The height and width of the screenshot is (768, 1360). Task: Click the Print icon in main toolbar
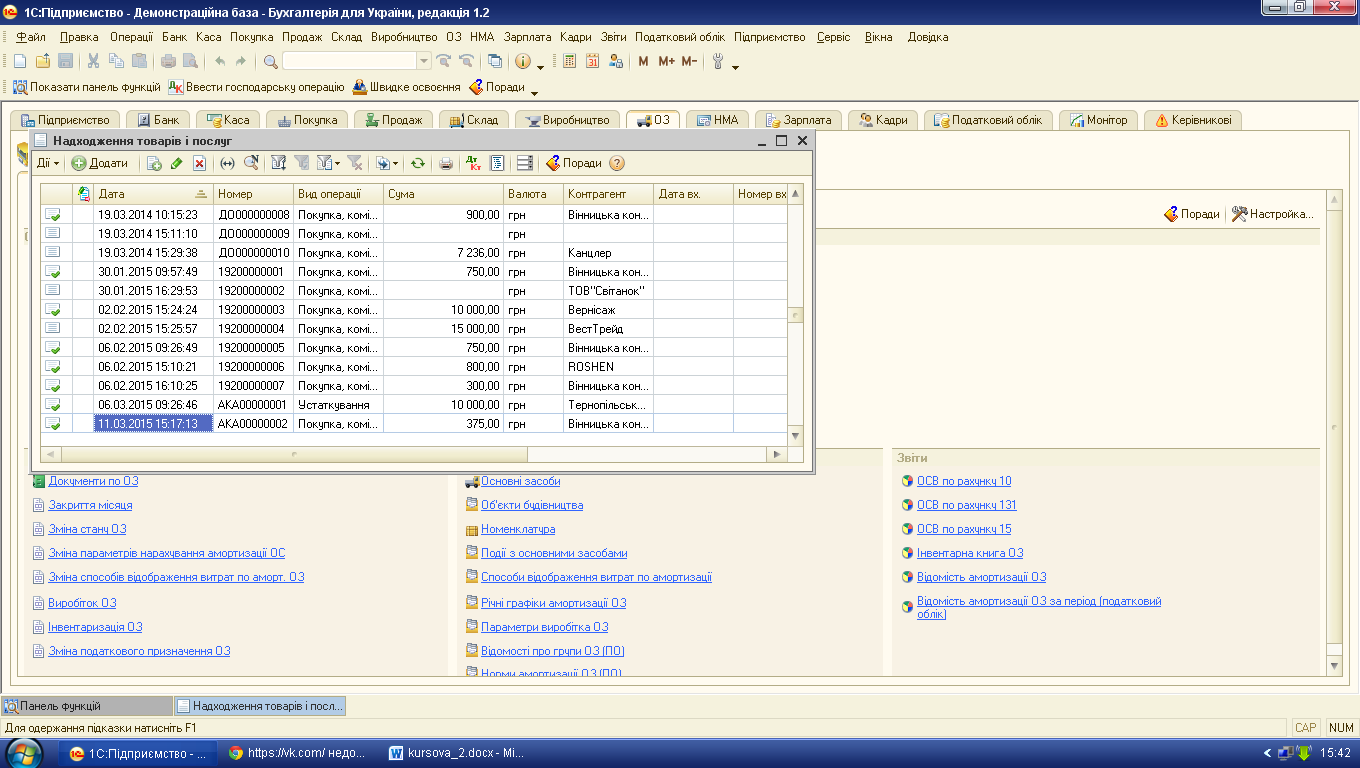click(168, 61)
